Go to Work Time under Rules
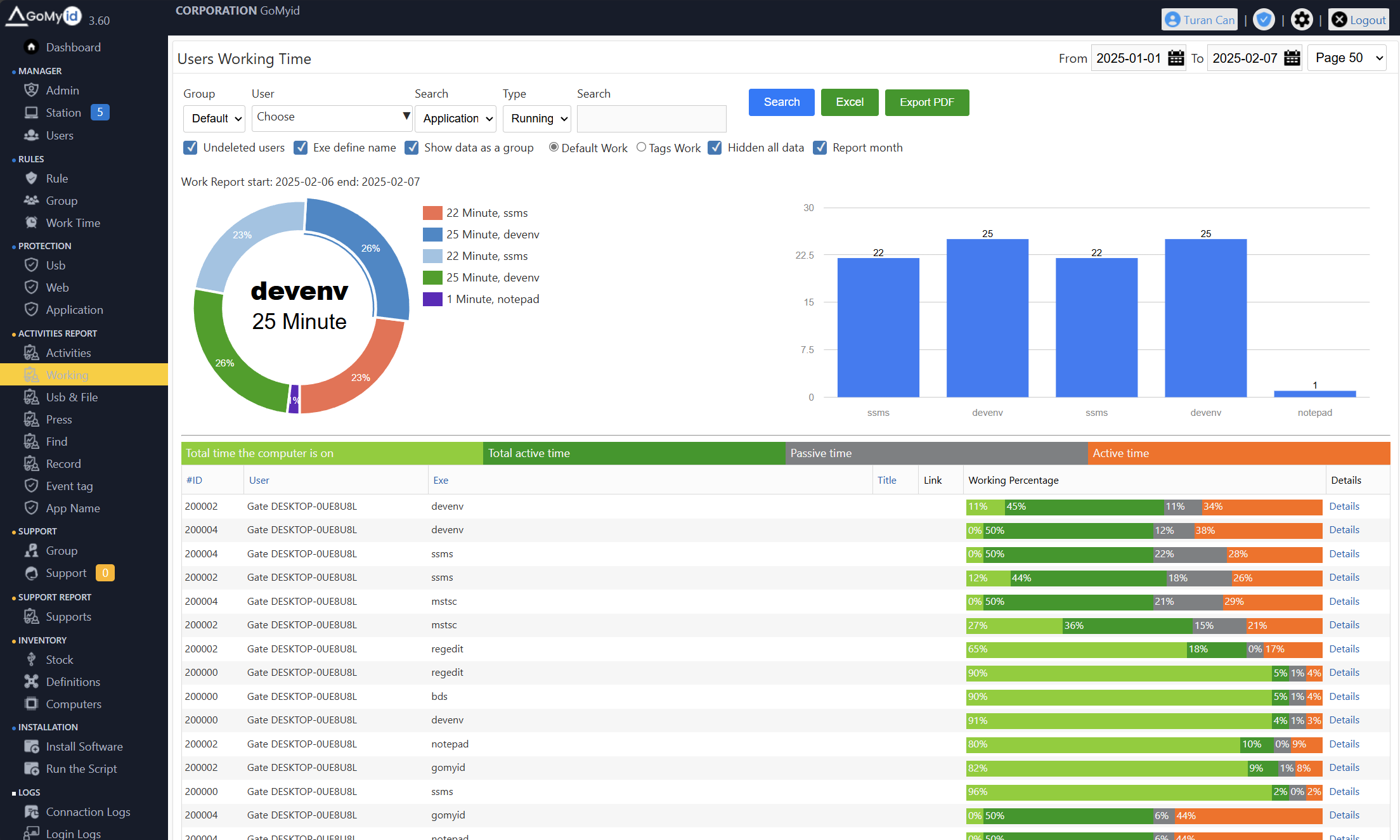The height and width of the screenshot is (840, 1400). tap(72, 223)
